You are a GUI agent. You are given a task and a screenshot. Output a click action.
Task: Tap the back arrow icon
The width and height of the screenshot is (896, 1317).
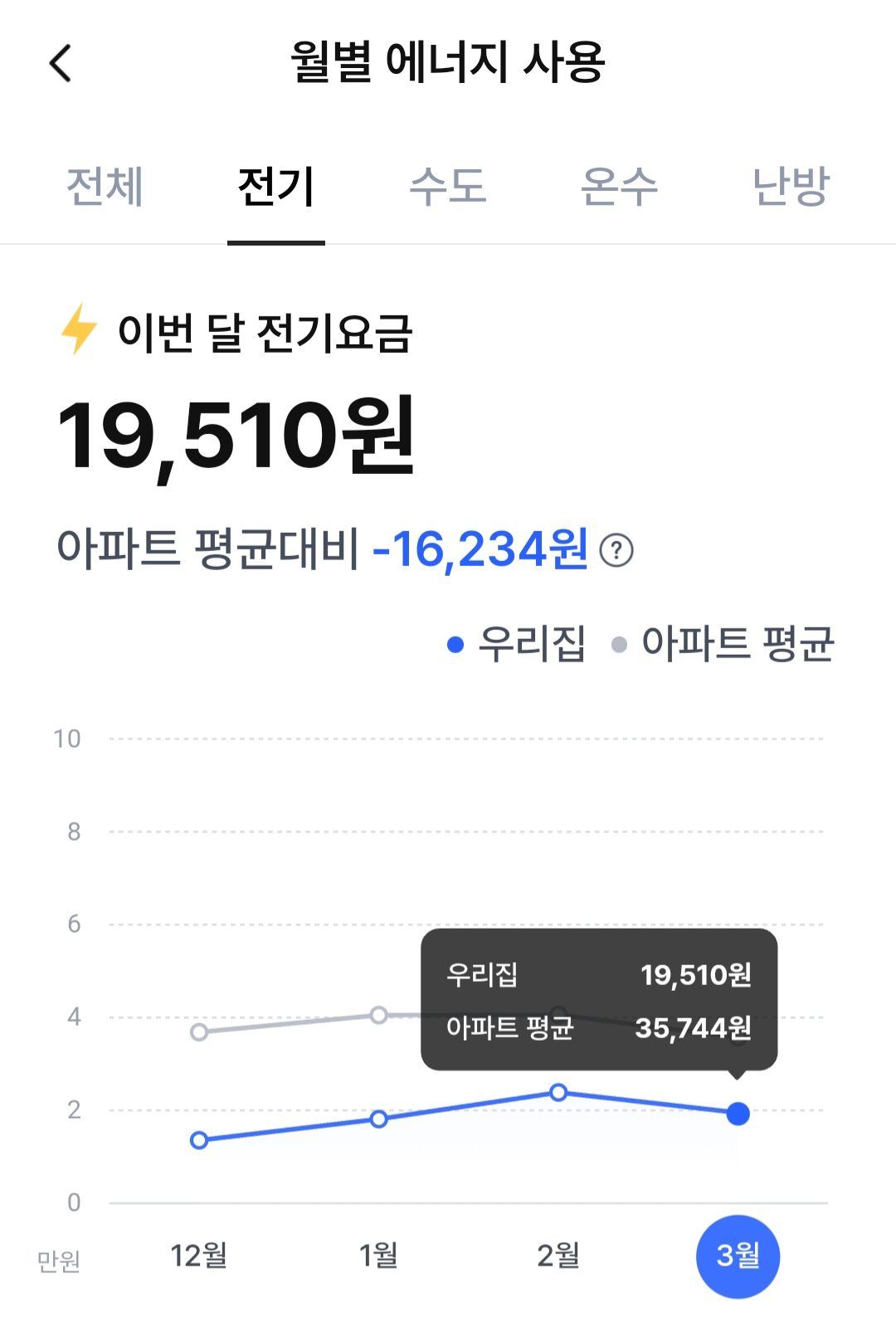tap(61, 63)
